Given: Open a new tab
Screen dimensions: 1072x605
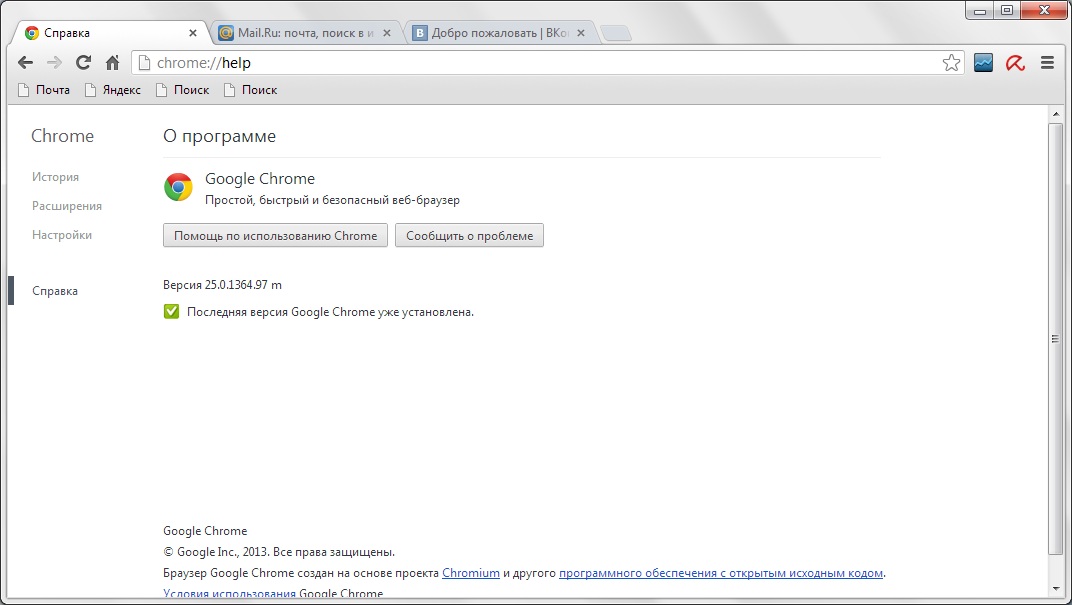Looking at the screenshot, I should point(616,33).
